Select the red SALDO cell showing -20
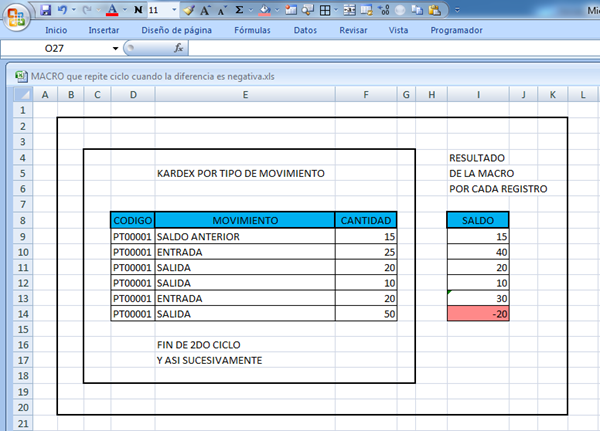This screenshot has width=600, height=431. (478, 314)
